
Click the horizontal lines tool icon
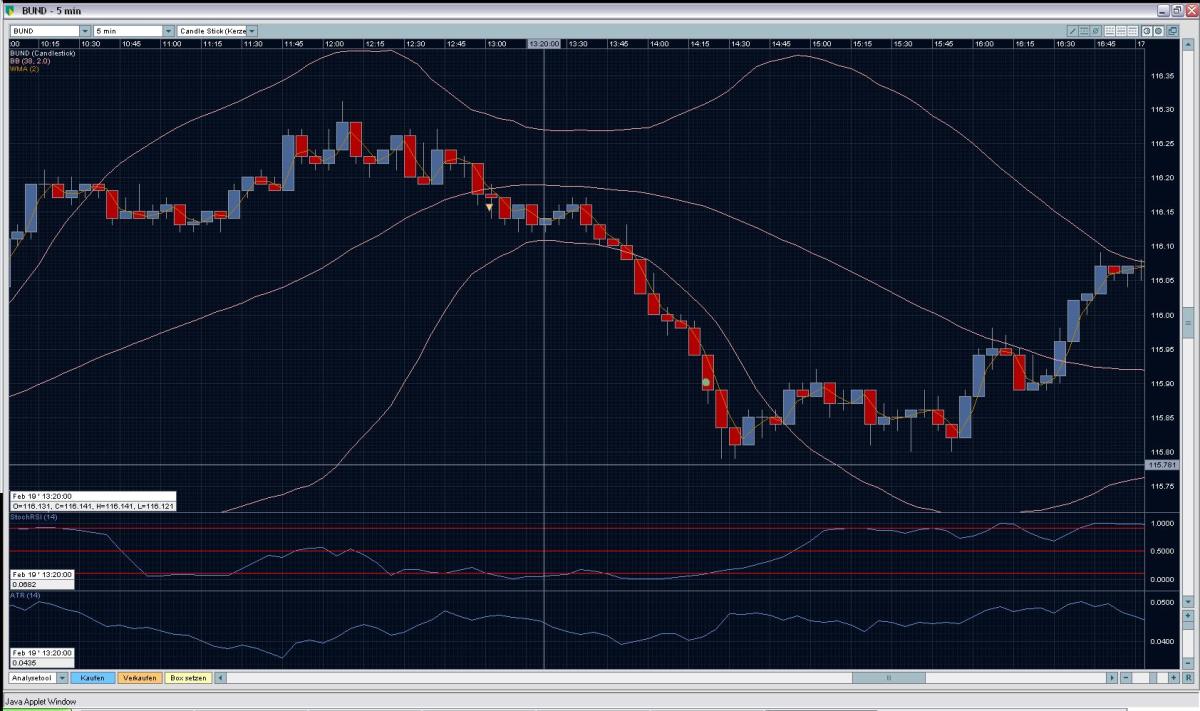pos(1084,31)
